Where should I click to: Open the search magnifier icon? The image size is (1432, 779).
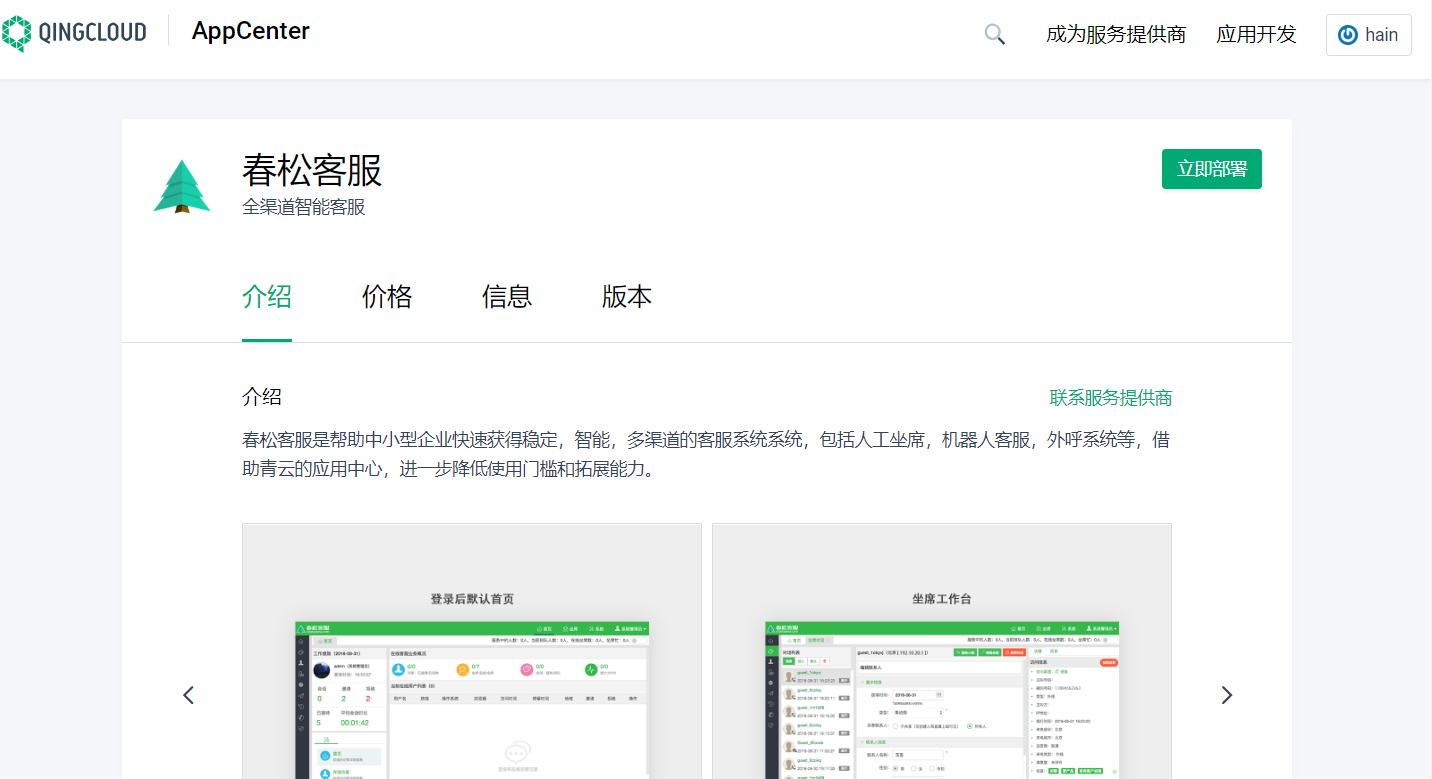(994, 34)
